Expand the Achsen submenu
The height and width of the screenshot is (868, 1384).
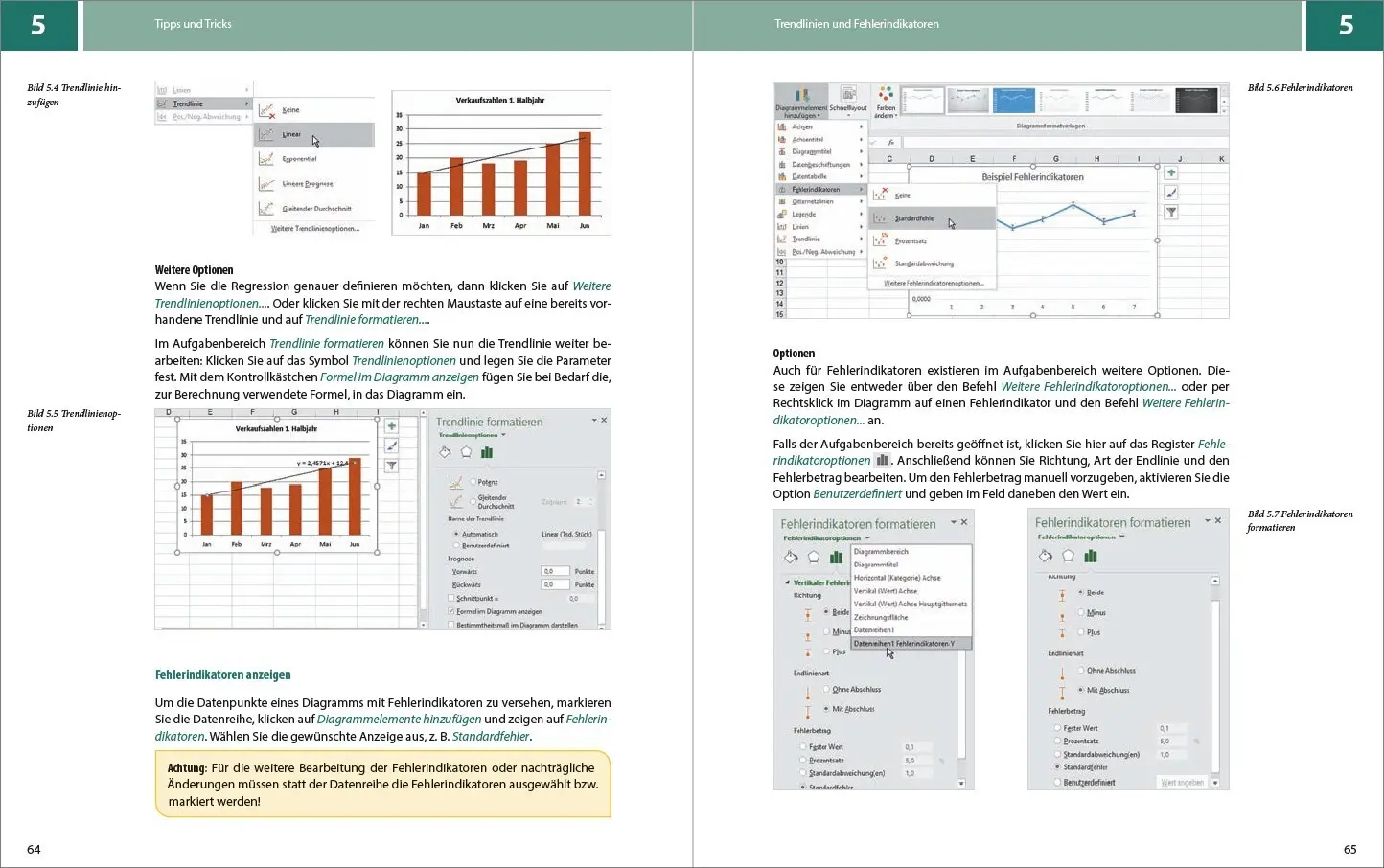click(861, 126)
